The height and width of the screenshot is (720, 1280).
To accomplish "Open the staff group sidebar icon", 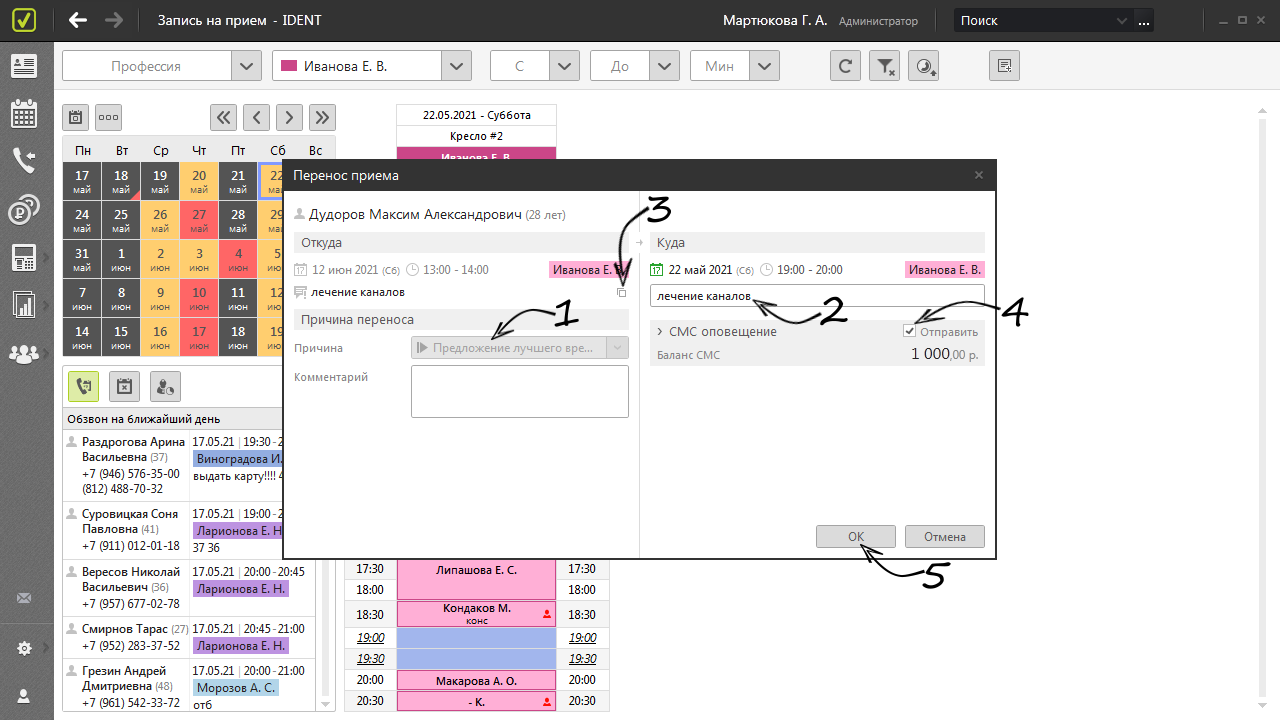I will (x=24, y=353).
